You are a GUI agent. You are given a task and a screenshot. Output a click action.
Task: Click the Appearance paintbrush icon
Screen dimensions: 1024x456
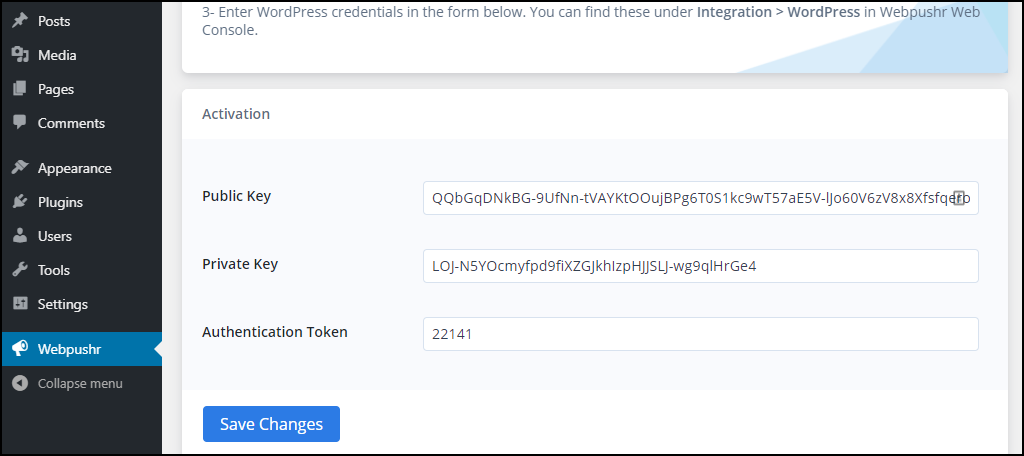coord(19,168)
